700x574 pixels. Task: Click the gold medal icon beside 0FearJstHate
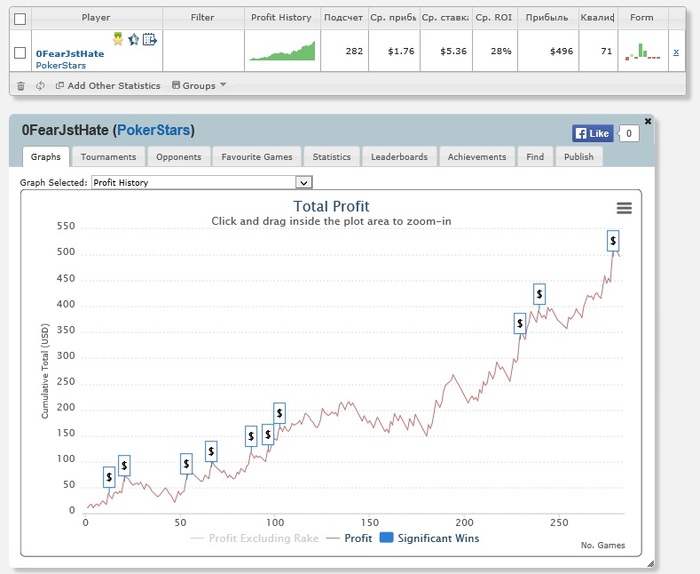(x=118, y=39)
